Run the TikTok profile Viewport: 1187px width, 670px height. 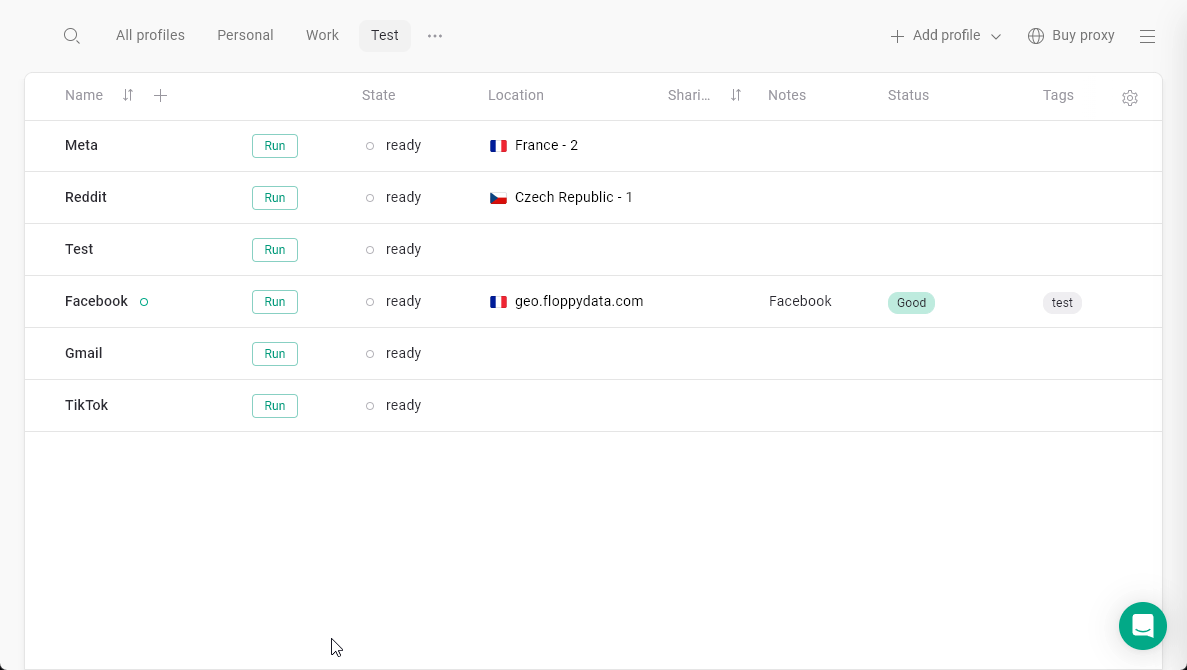275,406
